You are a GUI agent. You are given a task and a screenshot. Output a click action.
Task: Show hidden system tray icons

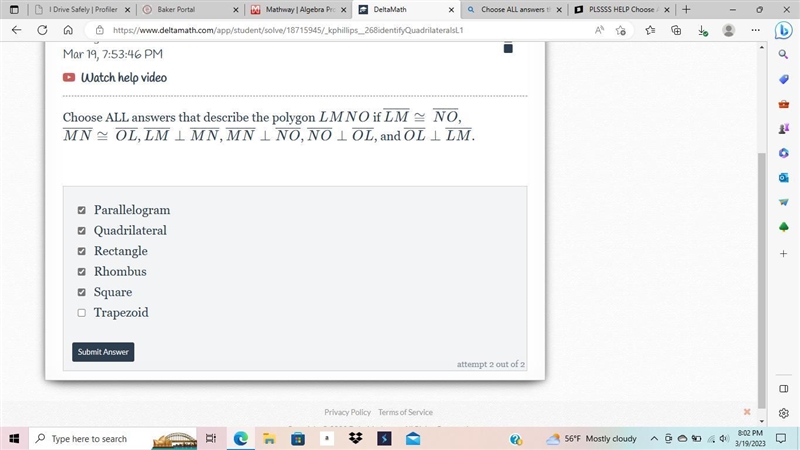point(654,439)
